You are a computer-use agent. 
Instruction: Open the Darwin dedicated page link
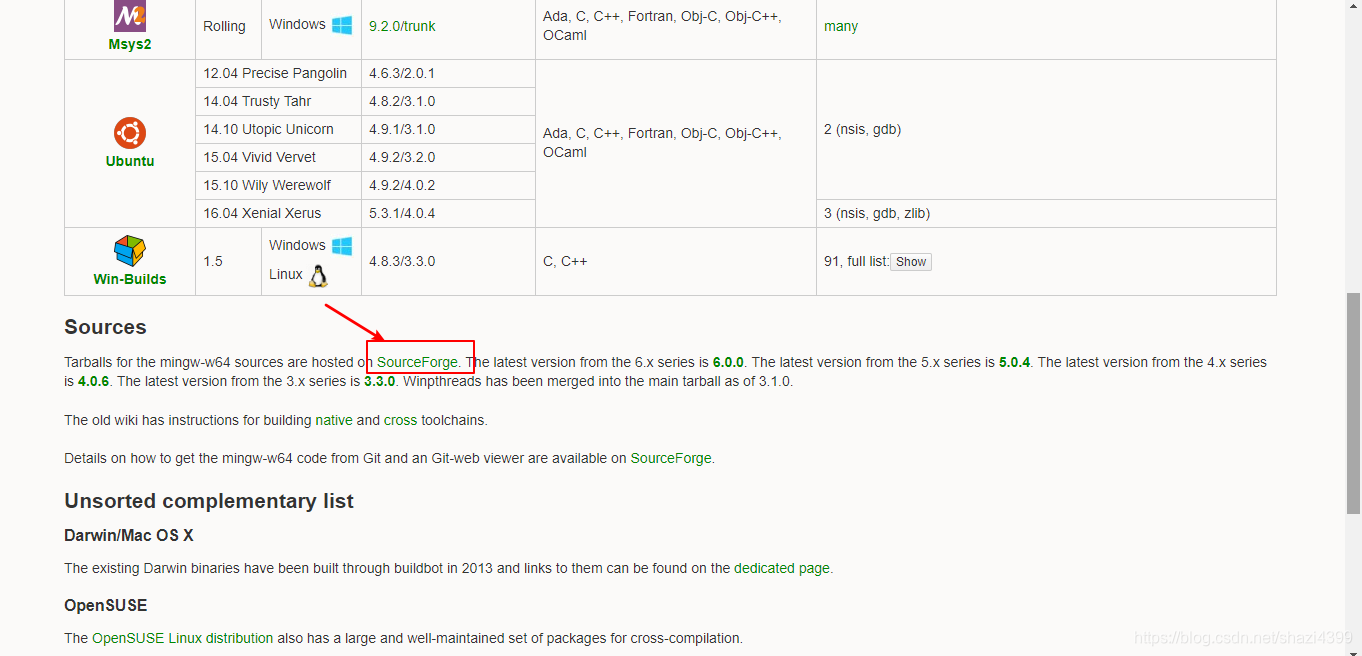point(782,568)
